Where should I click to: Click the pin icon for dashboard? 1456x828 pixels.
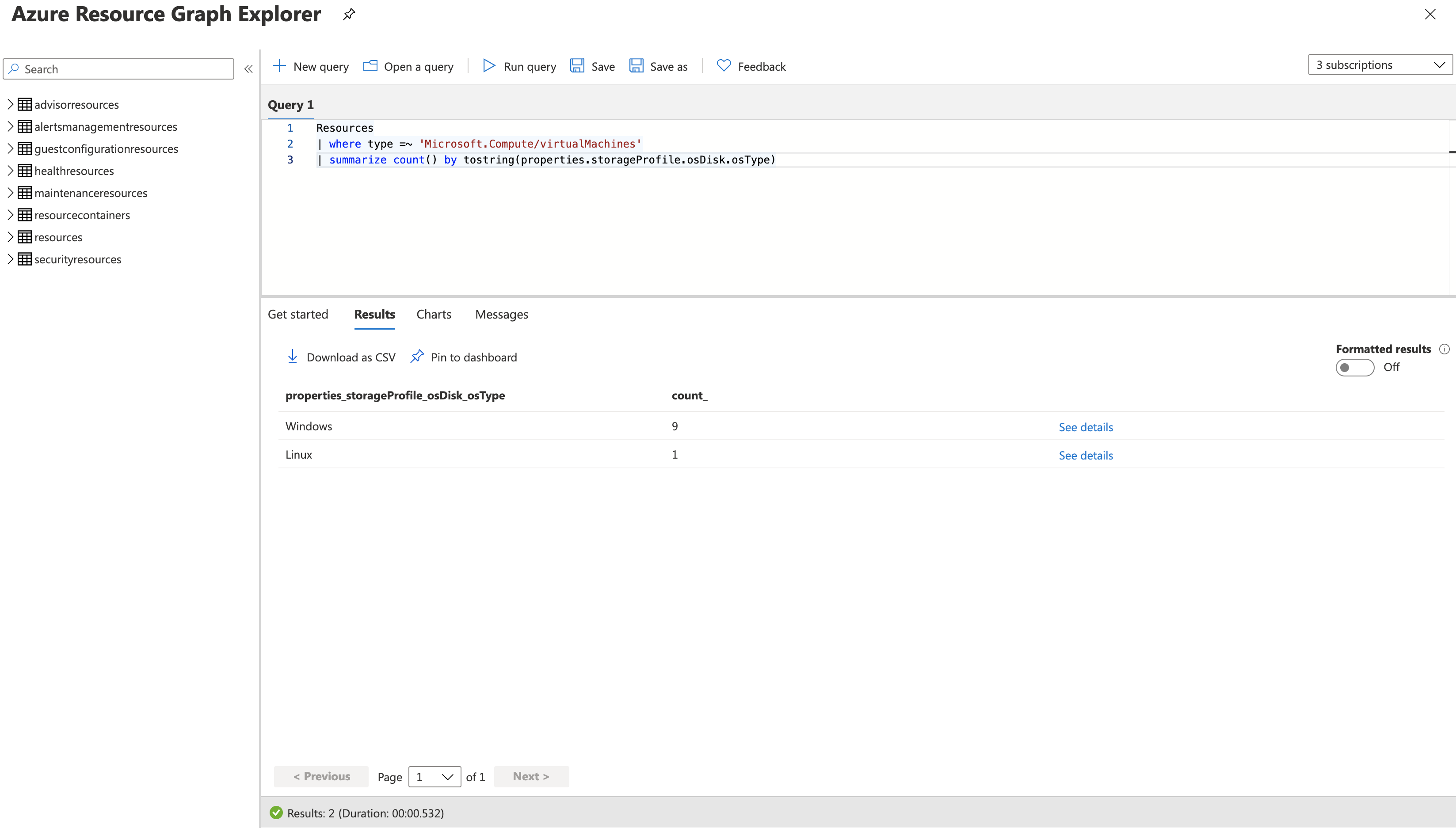click(417, 357)
